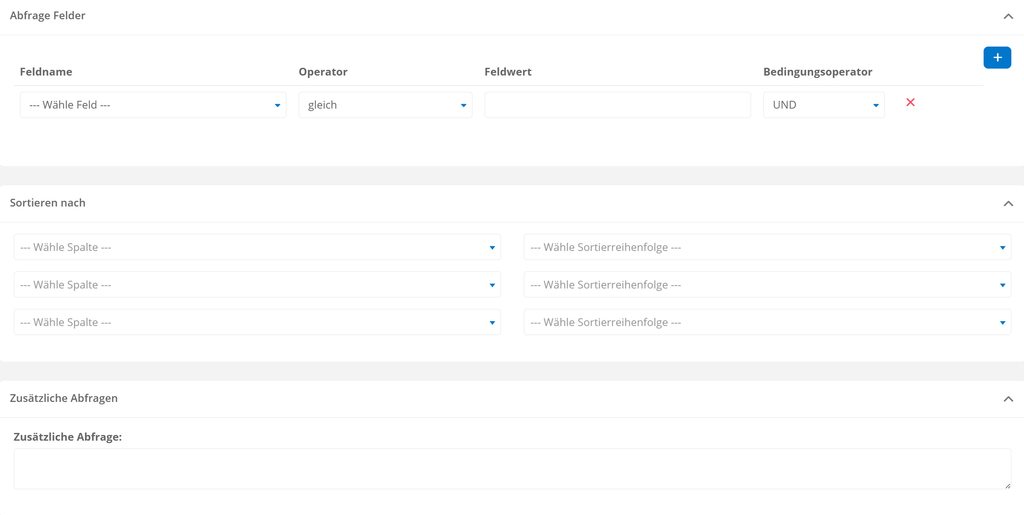Click the text area resize grip corner
1024x515 pixels.
pyautogui.click(x=1007, y=485)
